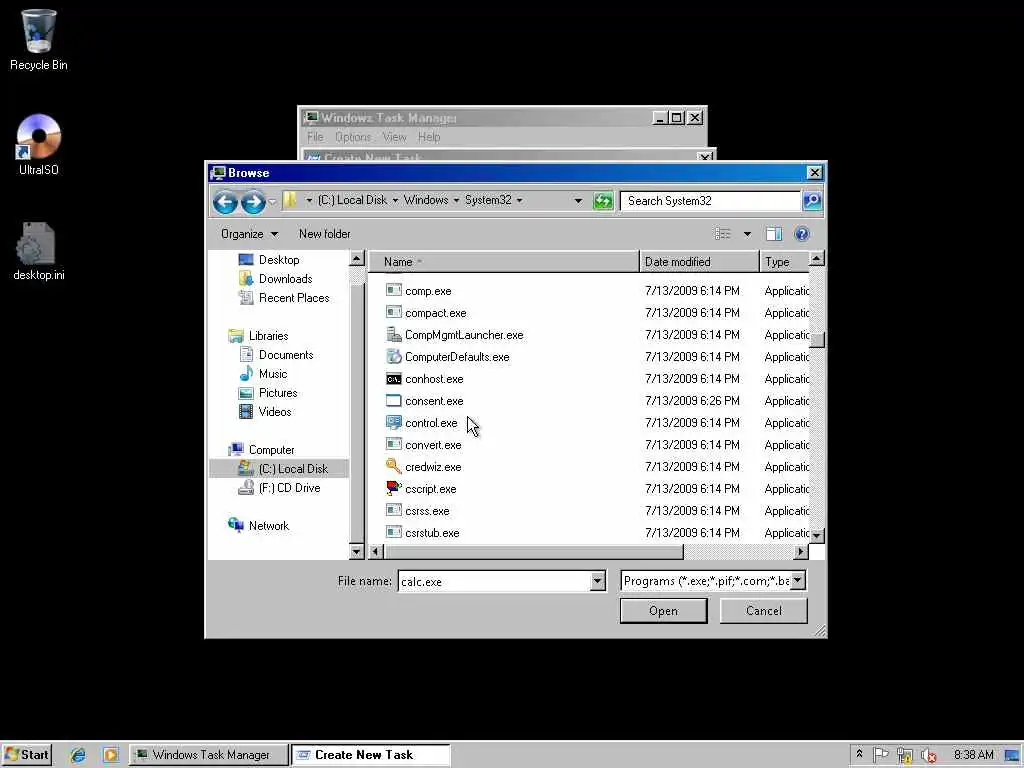The height and width of the screenshot is (768, 1024).
Task: Select csrss.exe file name
Action: 427,511
